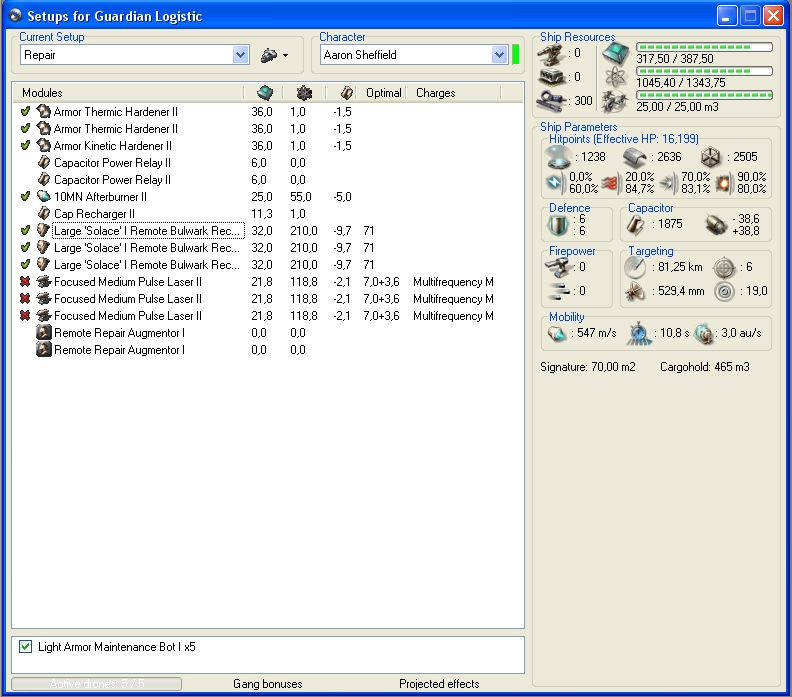Click the CPU usage progress bar

[704, 47]
